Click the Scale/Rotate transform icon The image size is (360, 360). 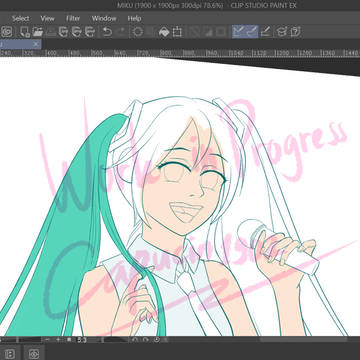(x=177, y=32)
